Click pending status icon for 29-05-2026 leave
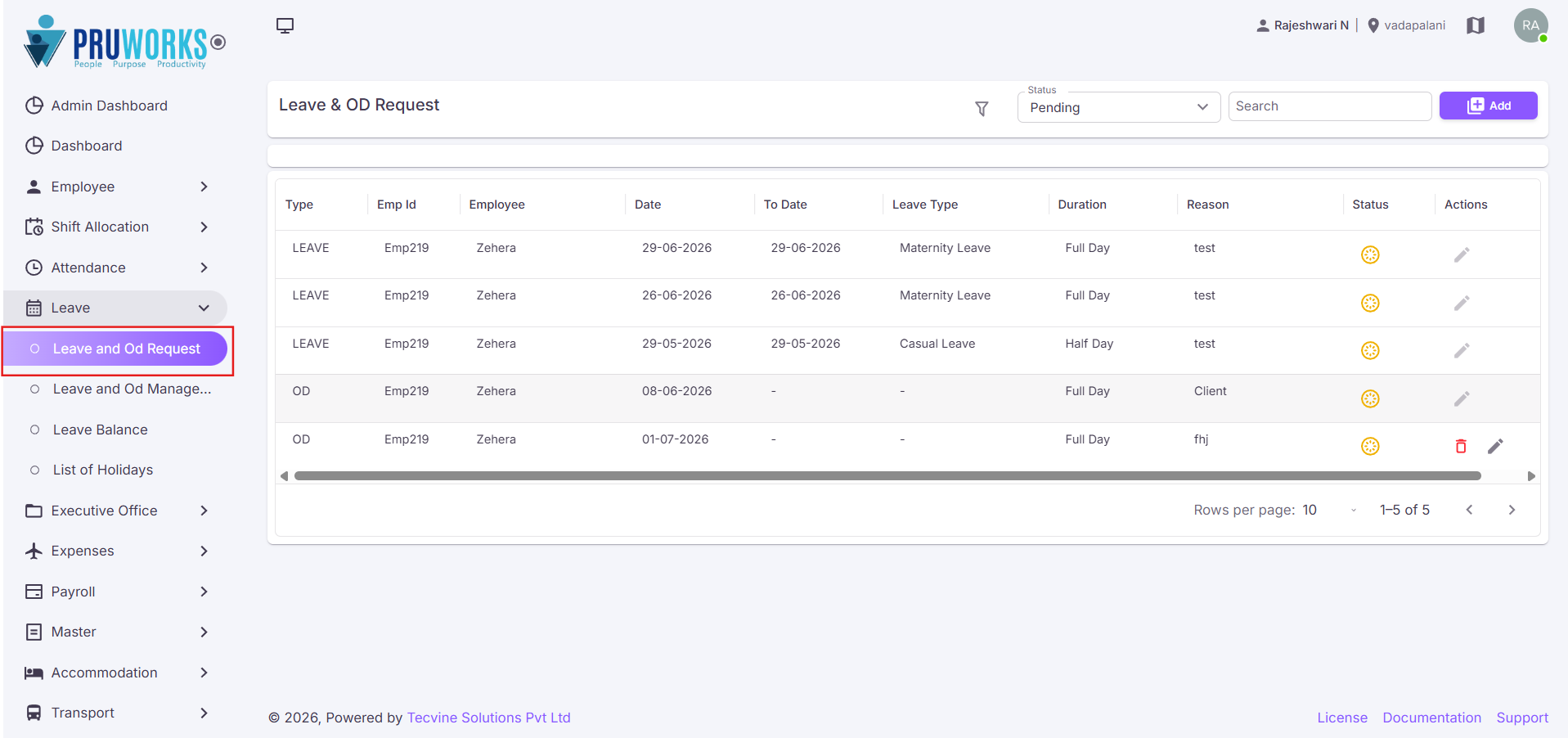The height and width of the screenshot is (738, 1568). (x=1370, y=351)
